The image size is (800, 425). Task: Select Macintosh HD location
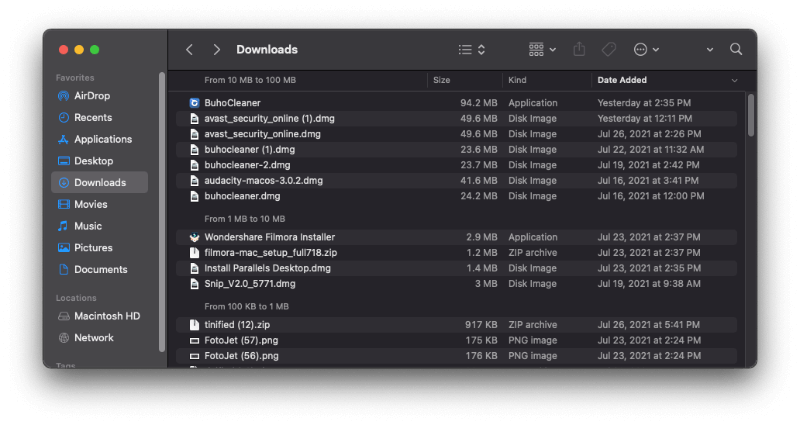click(98, 316)
